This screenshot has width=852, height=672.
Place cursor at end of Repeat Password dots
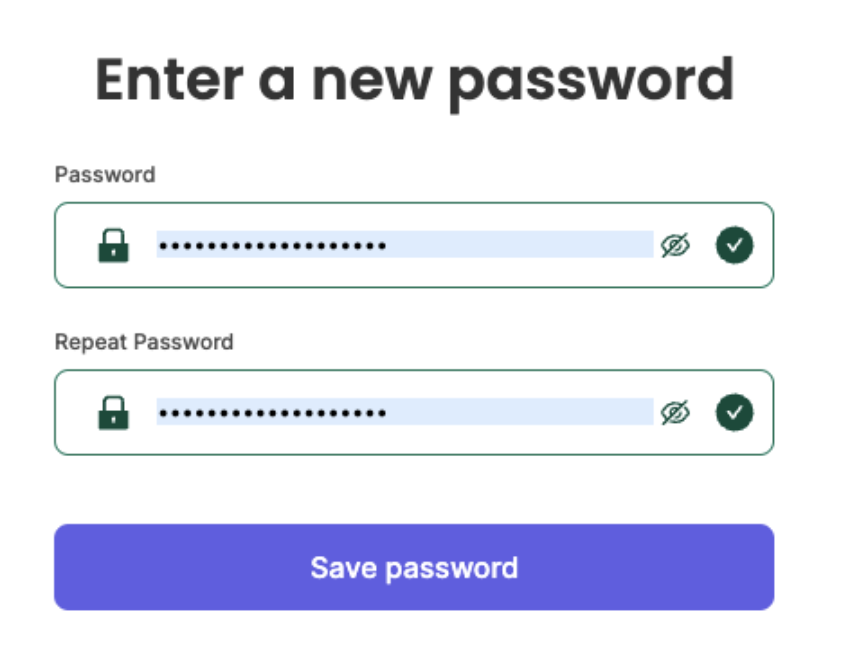click(387, 413)
